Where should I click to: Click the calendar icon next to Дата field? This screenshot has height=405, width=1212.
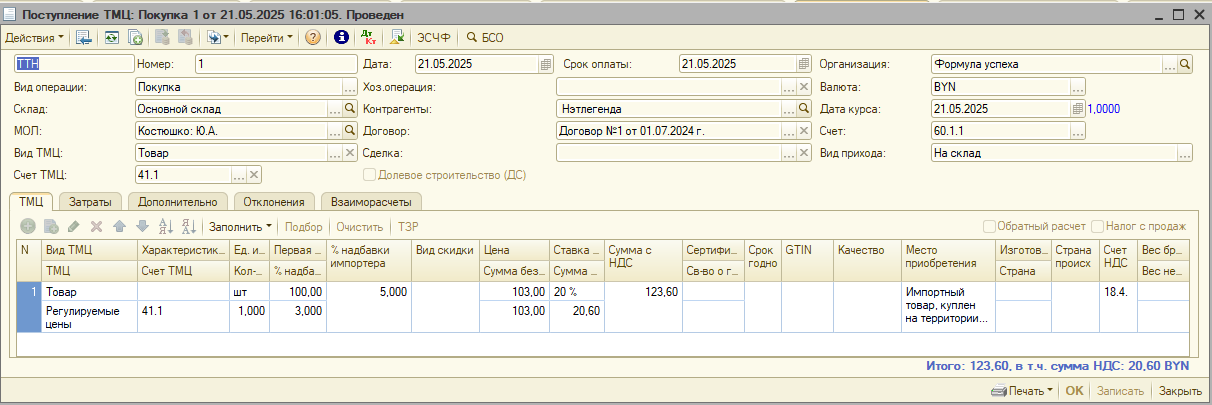coord(546,64)
